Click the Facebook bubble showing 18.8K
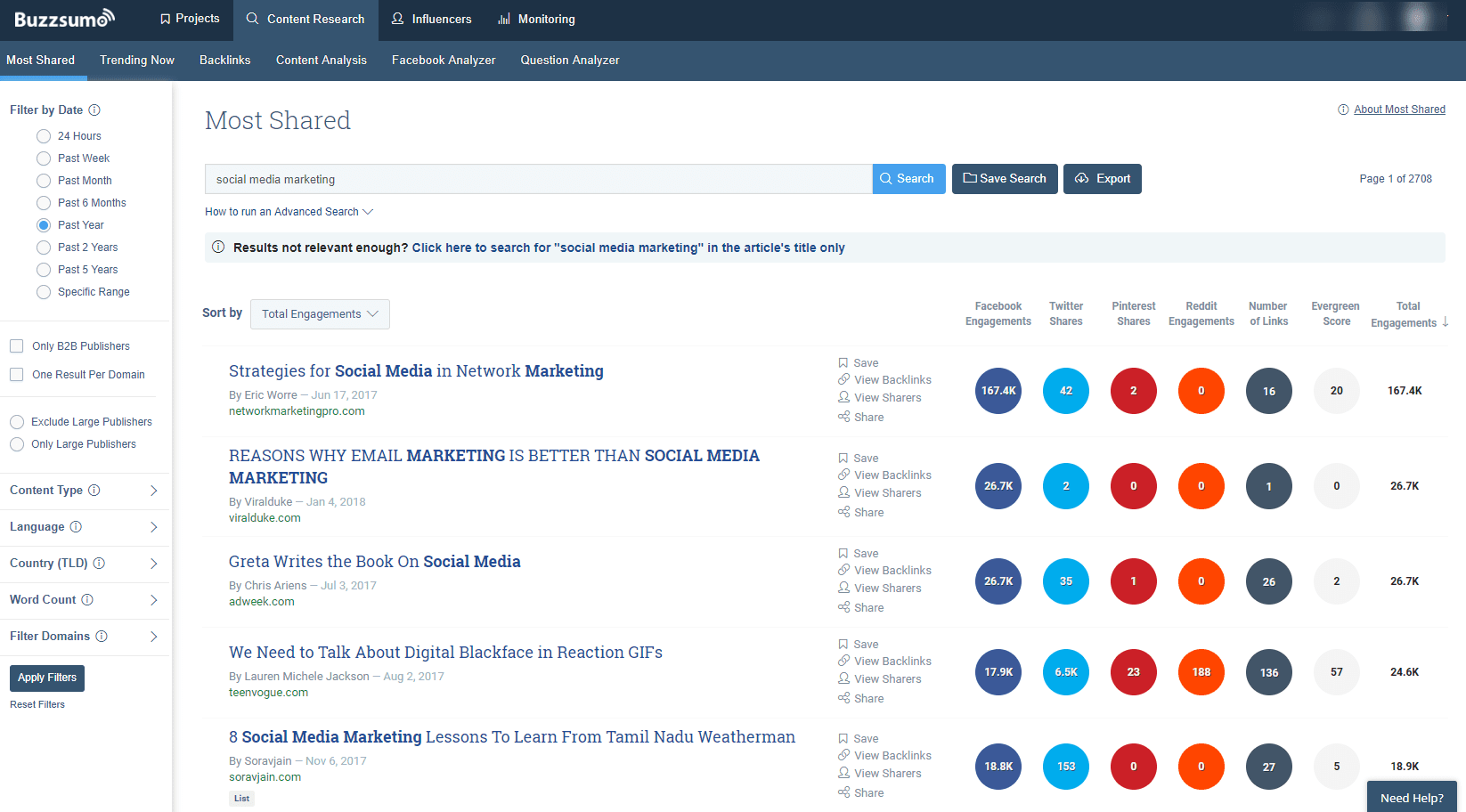This screenshot has height=812, width=1466. tap(998, 767)
